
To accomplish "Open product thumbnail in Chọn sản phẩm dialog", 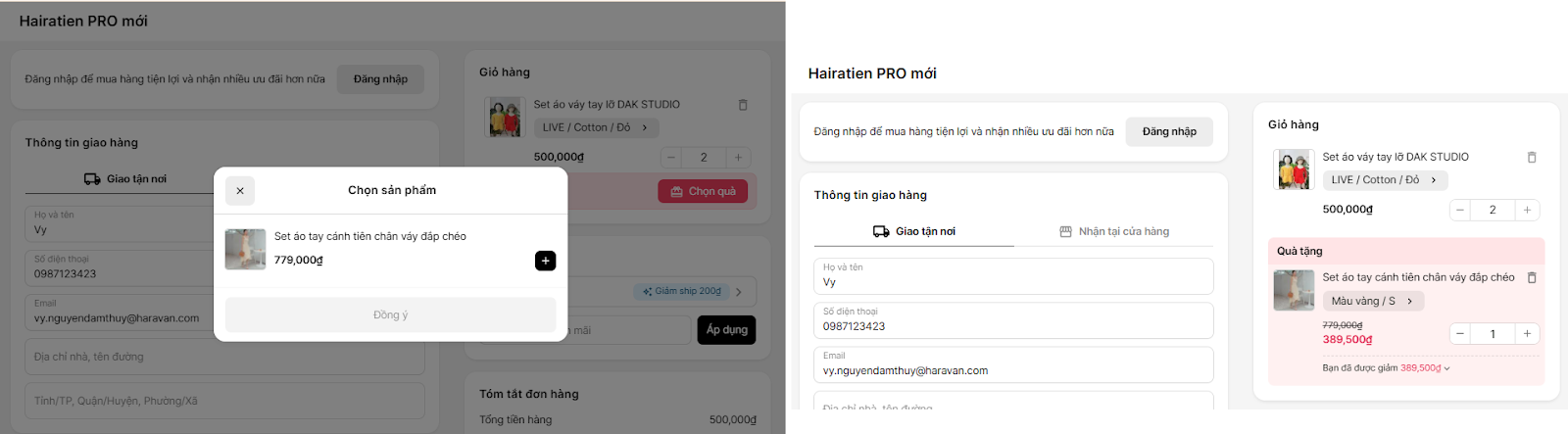I will pyautogui.click(x=245, y=249).
